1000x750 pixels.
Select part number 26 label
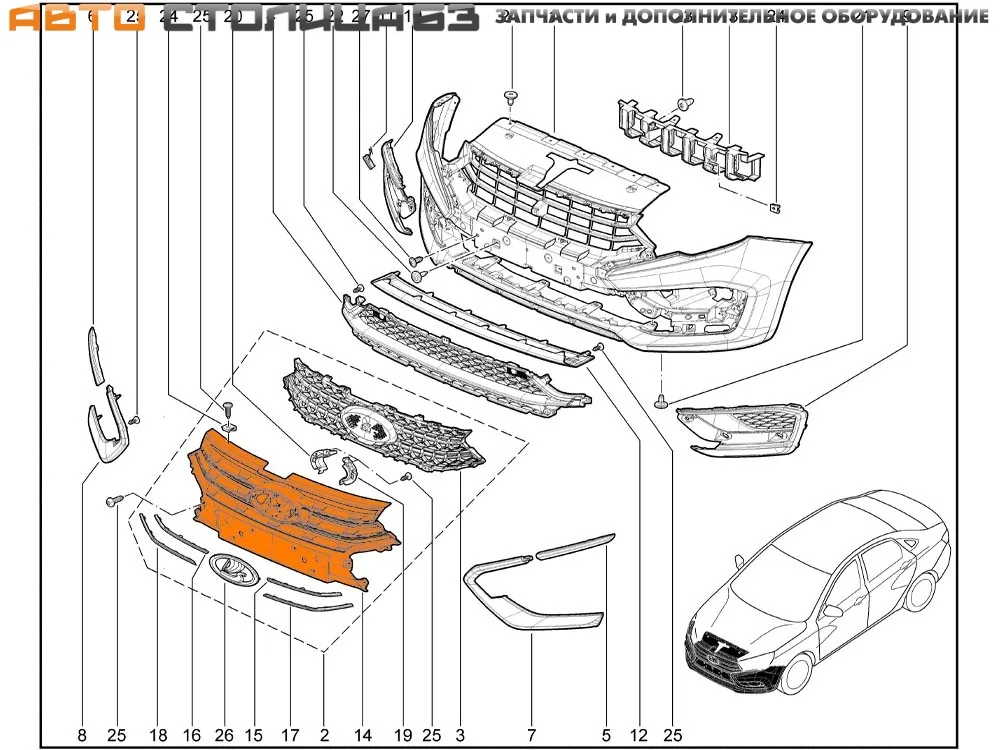click(224, 736)
